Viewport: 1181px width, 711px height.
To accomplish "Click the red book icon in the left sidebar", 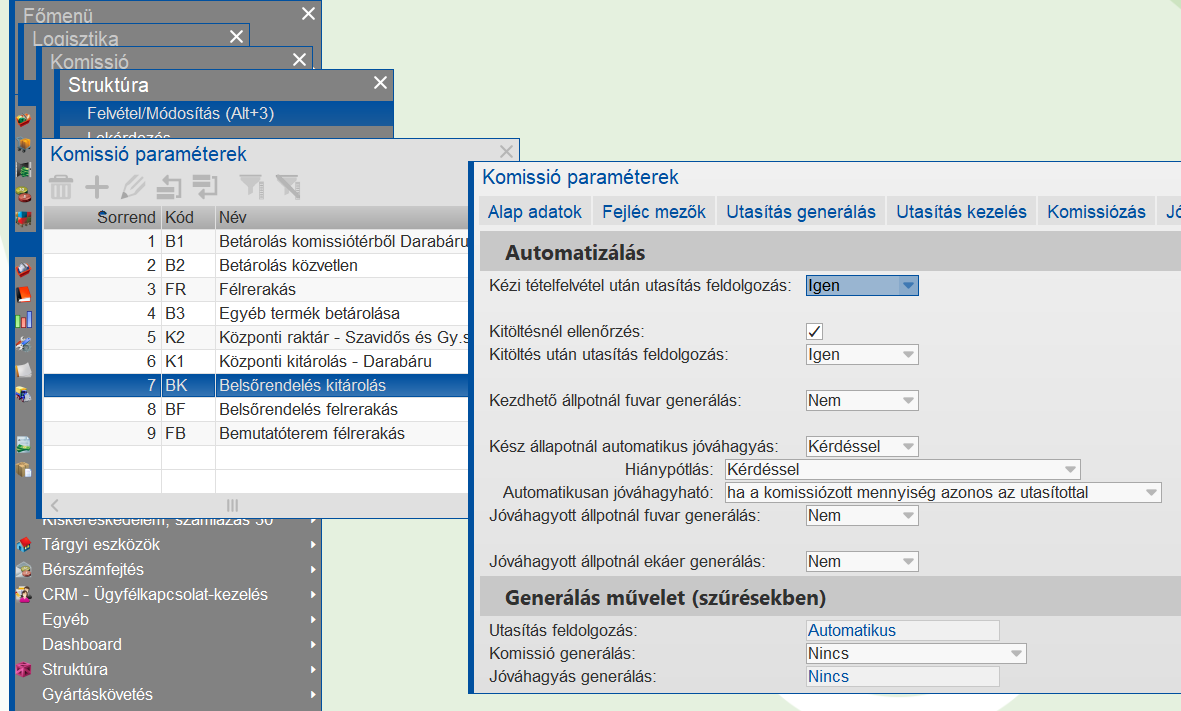I will pyautogui.click(x=25, y=292).
